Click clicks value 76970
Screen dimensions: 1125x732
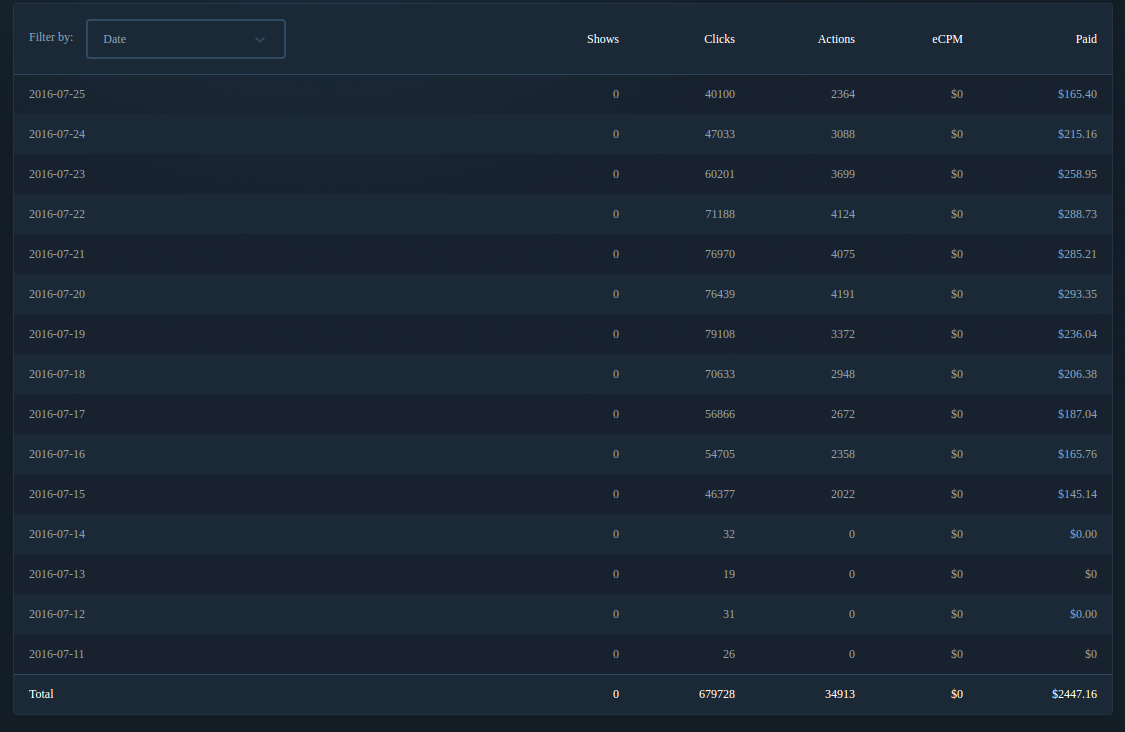click(720, 254)
